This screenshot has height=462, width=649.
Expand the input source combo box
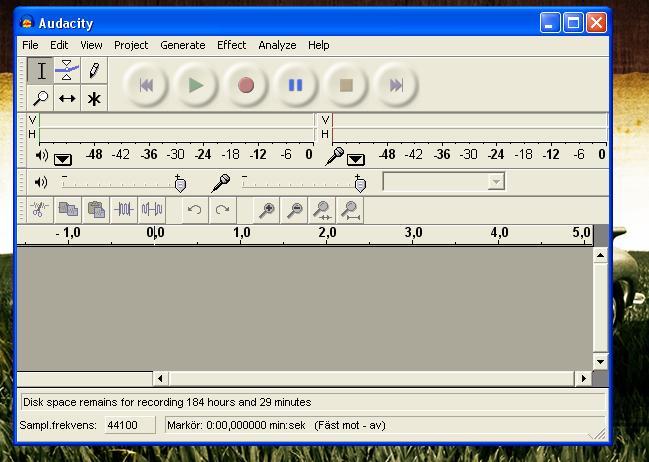[495, 182]
